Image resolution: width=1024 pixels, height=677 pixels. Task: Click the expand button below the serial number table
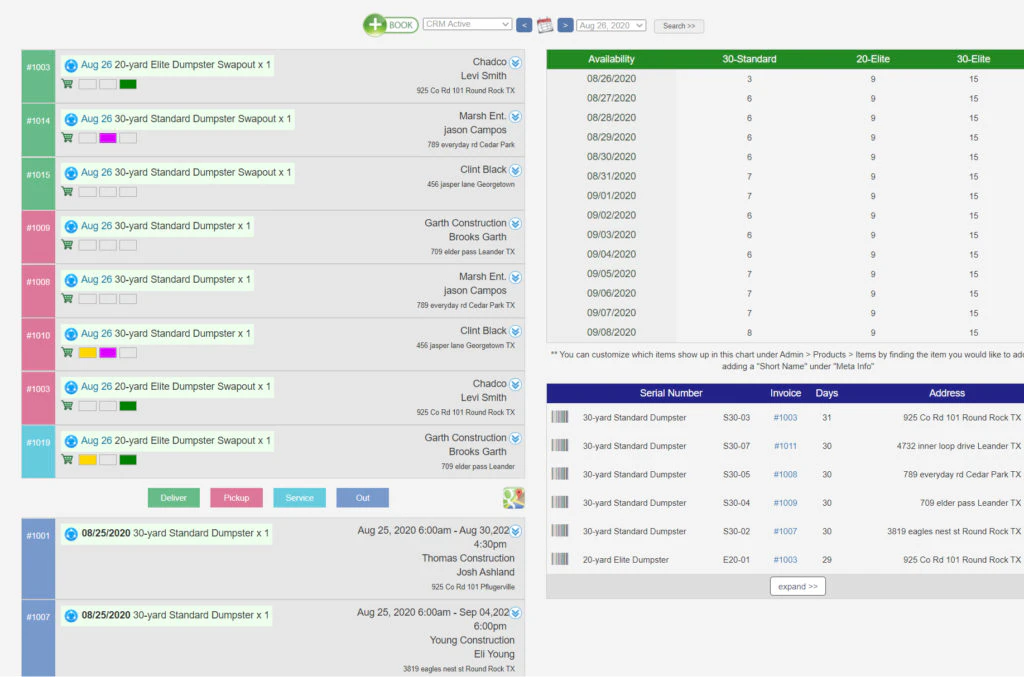(797, 586)
